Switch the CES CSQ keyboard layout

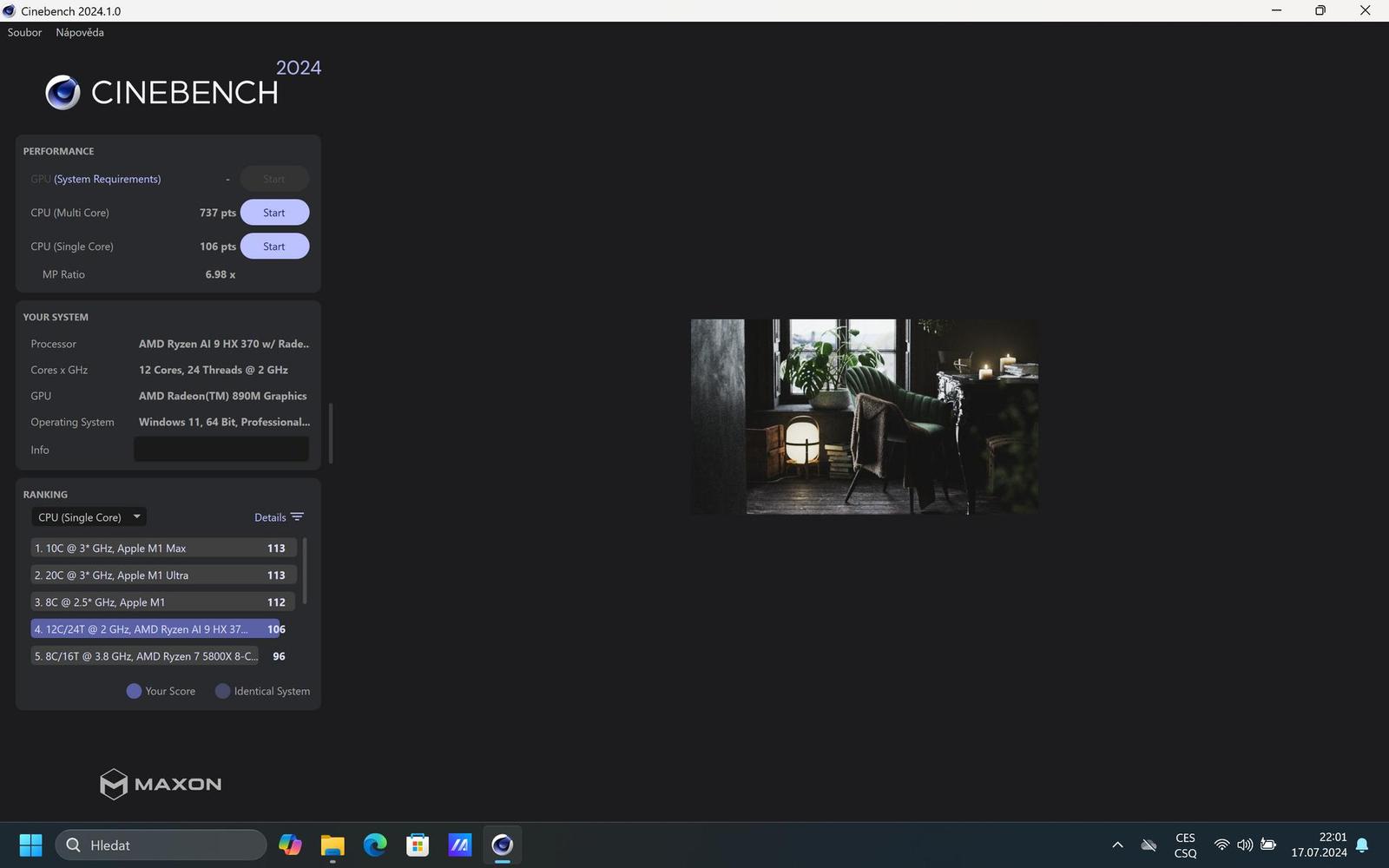[1185, 845]
